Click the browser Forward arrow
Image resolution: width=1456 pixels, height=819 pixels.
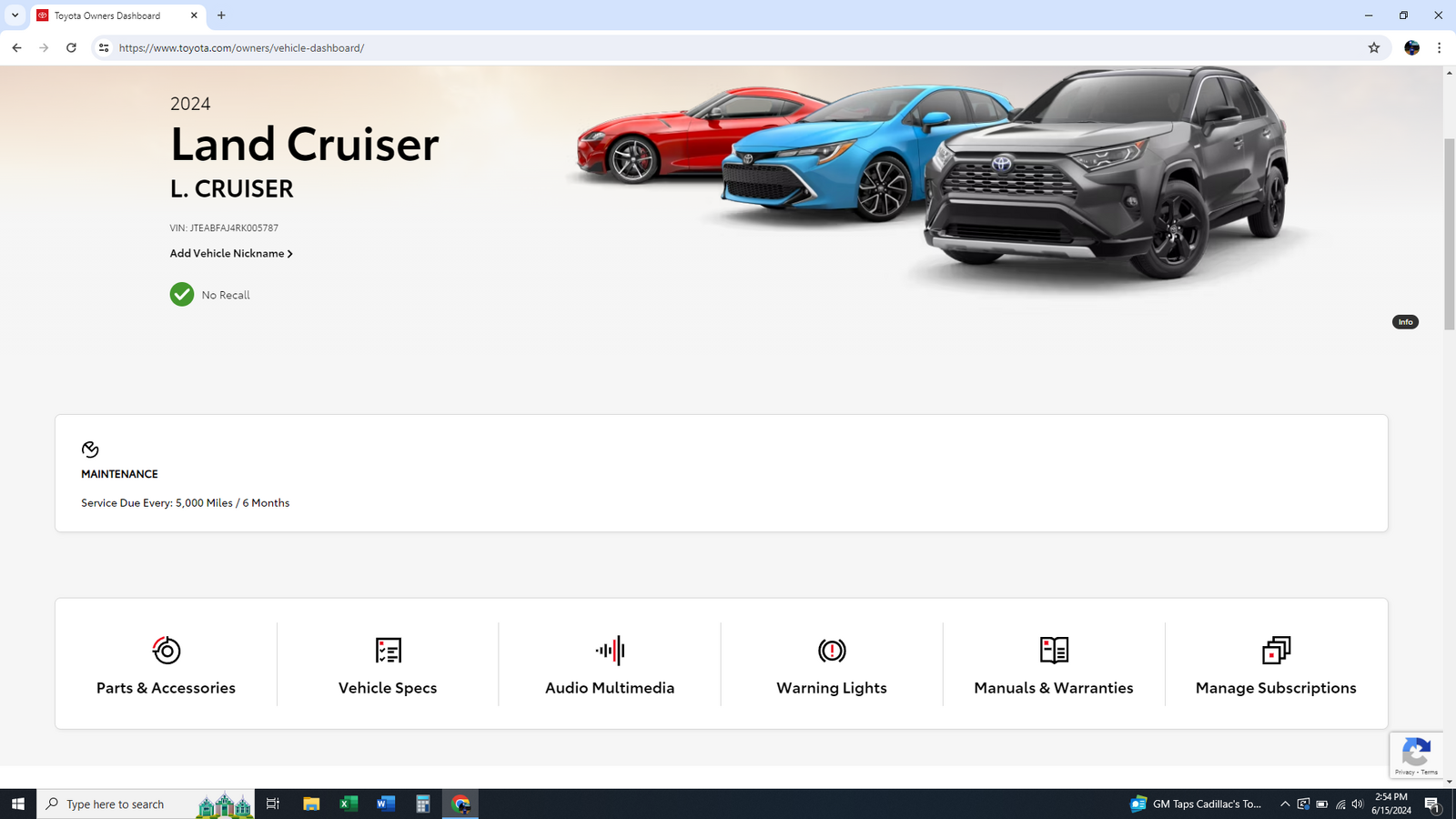pos(44,47)
